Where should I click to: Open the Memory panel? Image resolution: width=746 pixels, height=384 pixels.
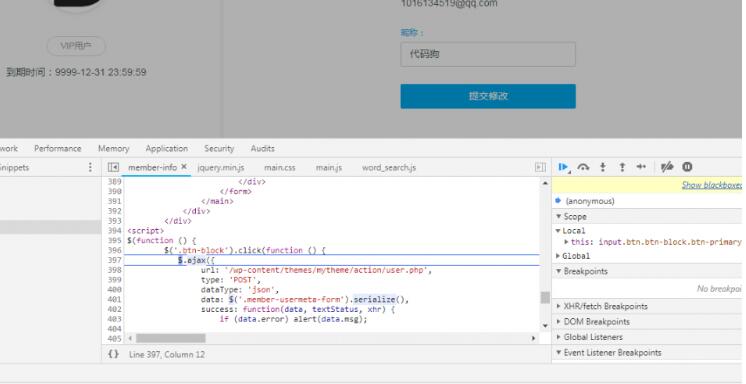pos(113,148)
